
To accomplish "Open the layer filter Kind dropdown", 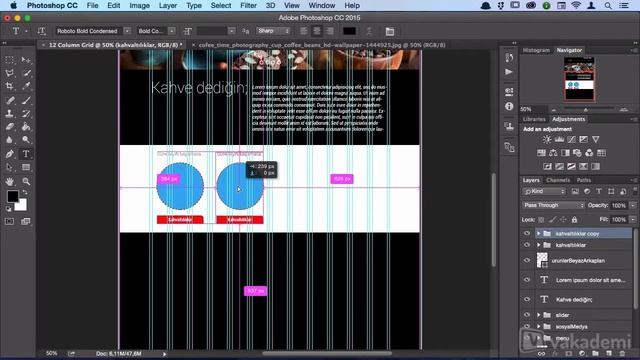I will (x=544, y=191).
